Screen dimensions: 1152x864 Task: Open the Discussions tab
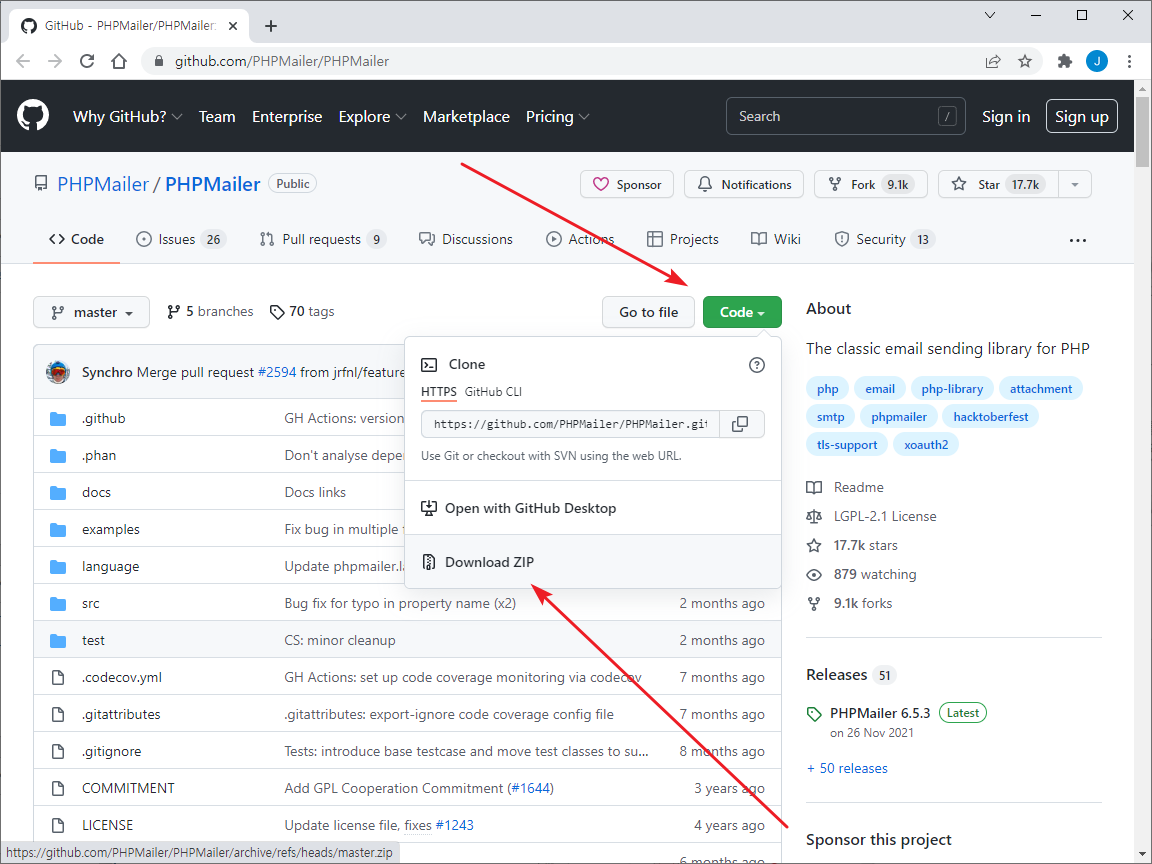pyautogui.click(x=466, y=240)
